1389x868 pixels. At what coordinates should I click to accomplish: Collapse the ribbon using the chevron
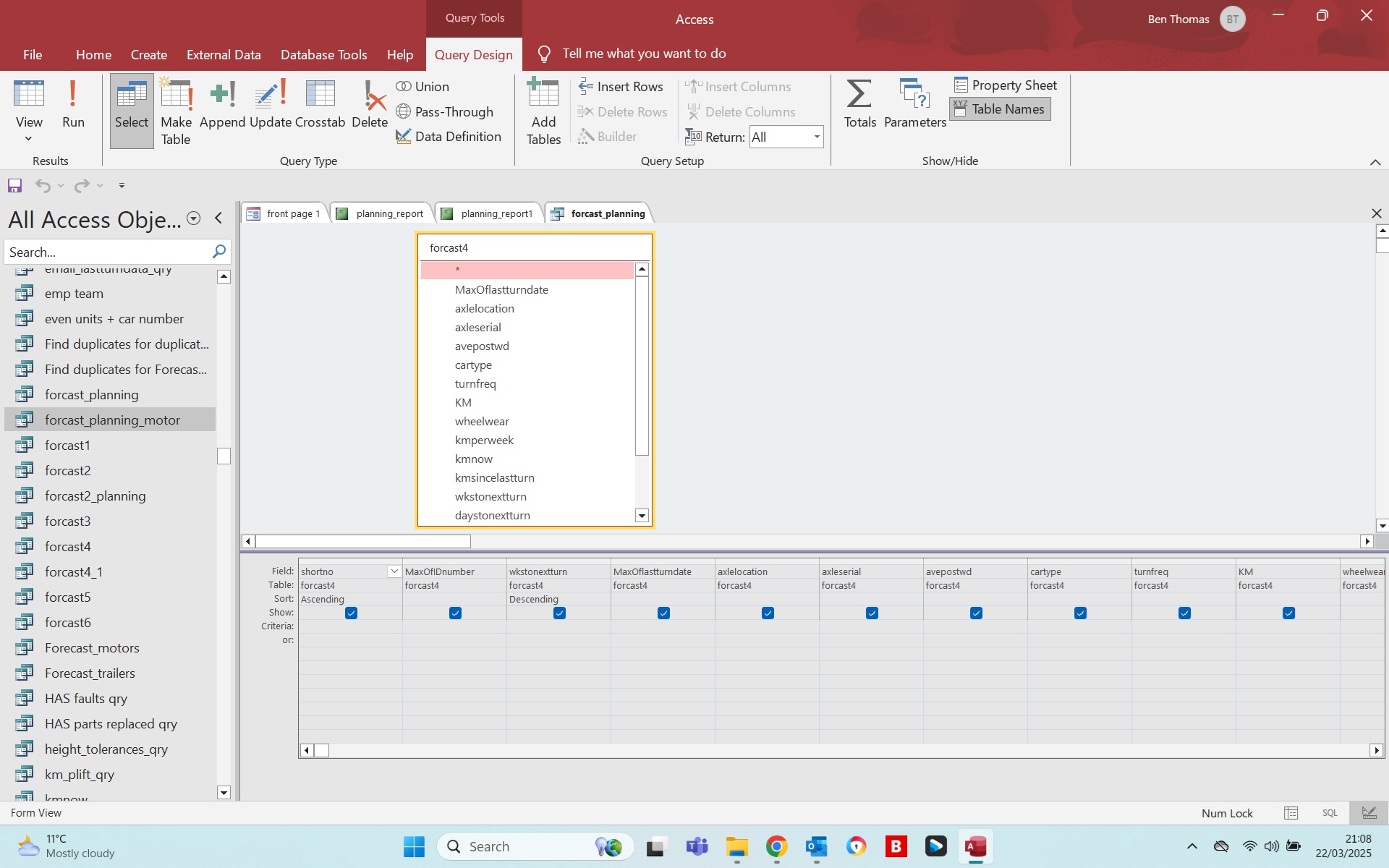(x=1375, y=162)
